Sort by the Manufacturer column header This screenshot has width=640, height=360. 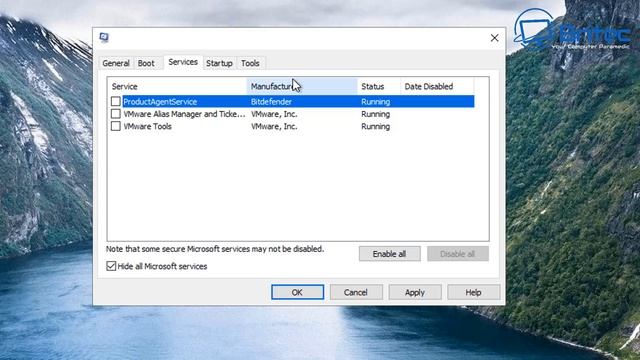[x=302, y=87]
